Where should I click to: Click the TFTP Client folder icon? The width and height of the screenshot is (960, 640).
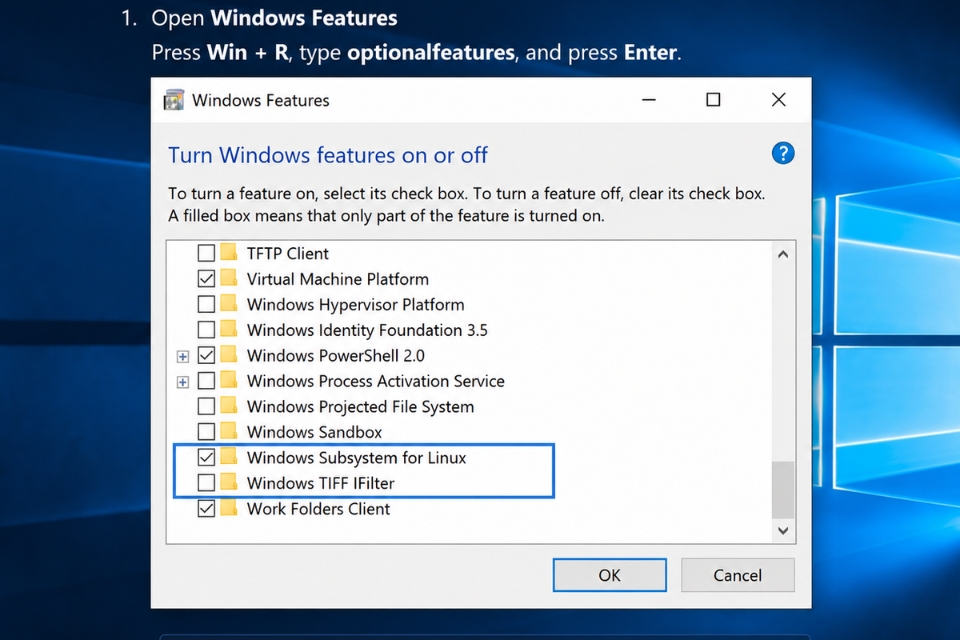point(229,252)
